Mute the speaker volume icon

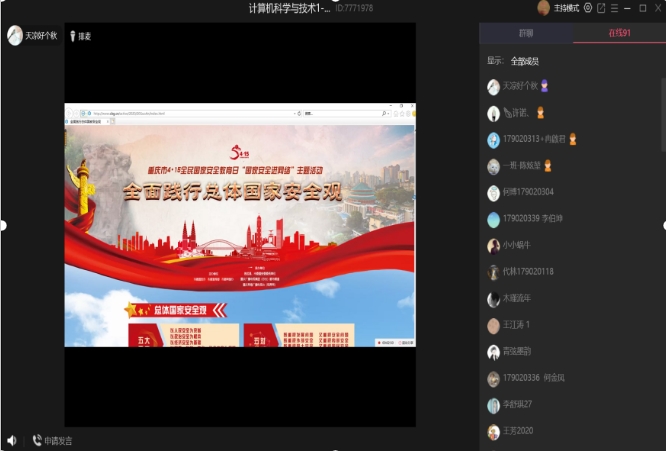tap(11, 440)
